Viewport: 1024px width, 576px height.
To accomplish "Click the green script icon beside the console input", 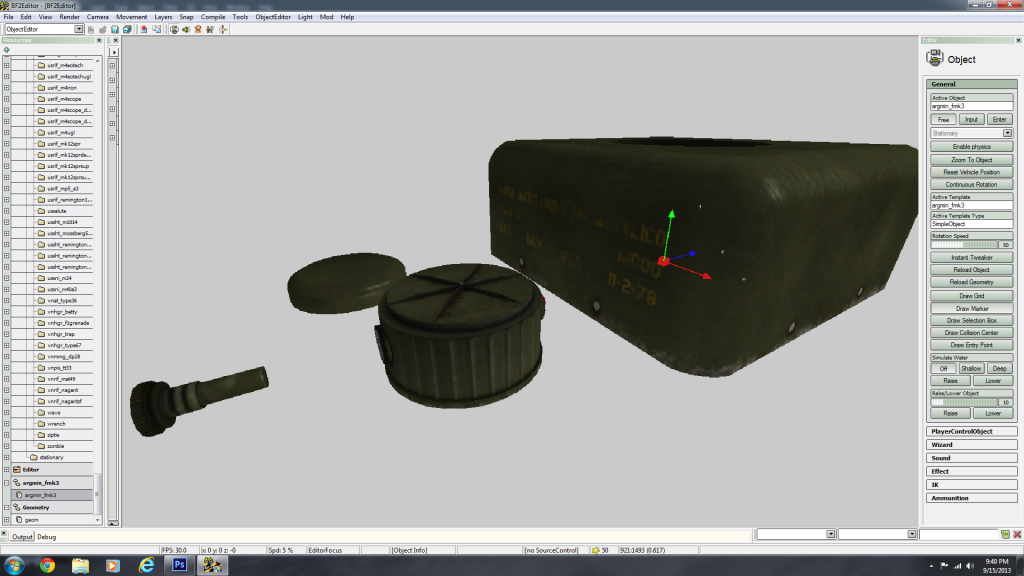I will click(1005, 535).
